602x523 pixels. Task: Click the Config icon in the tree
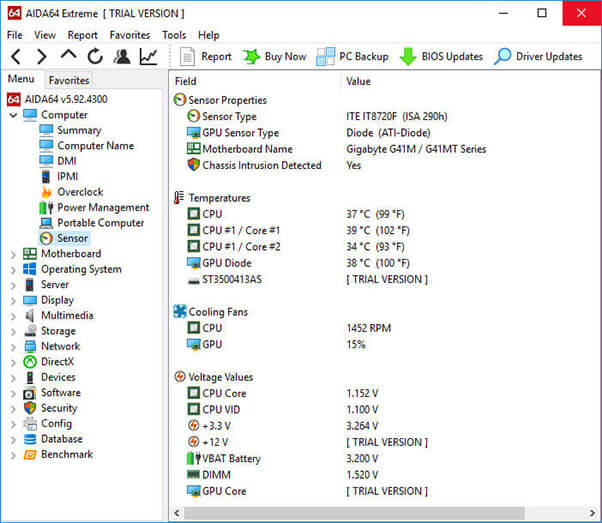pyautogui.click(x=30, y=423)
